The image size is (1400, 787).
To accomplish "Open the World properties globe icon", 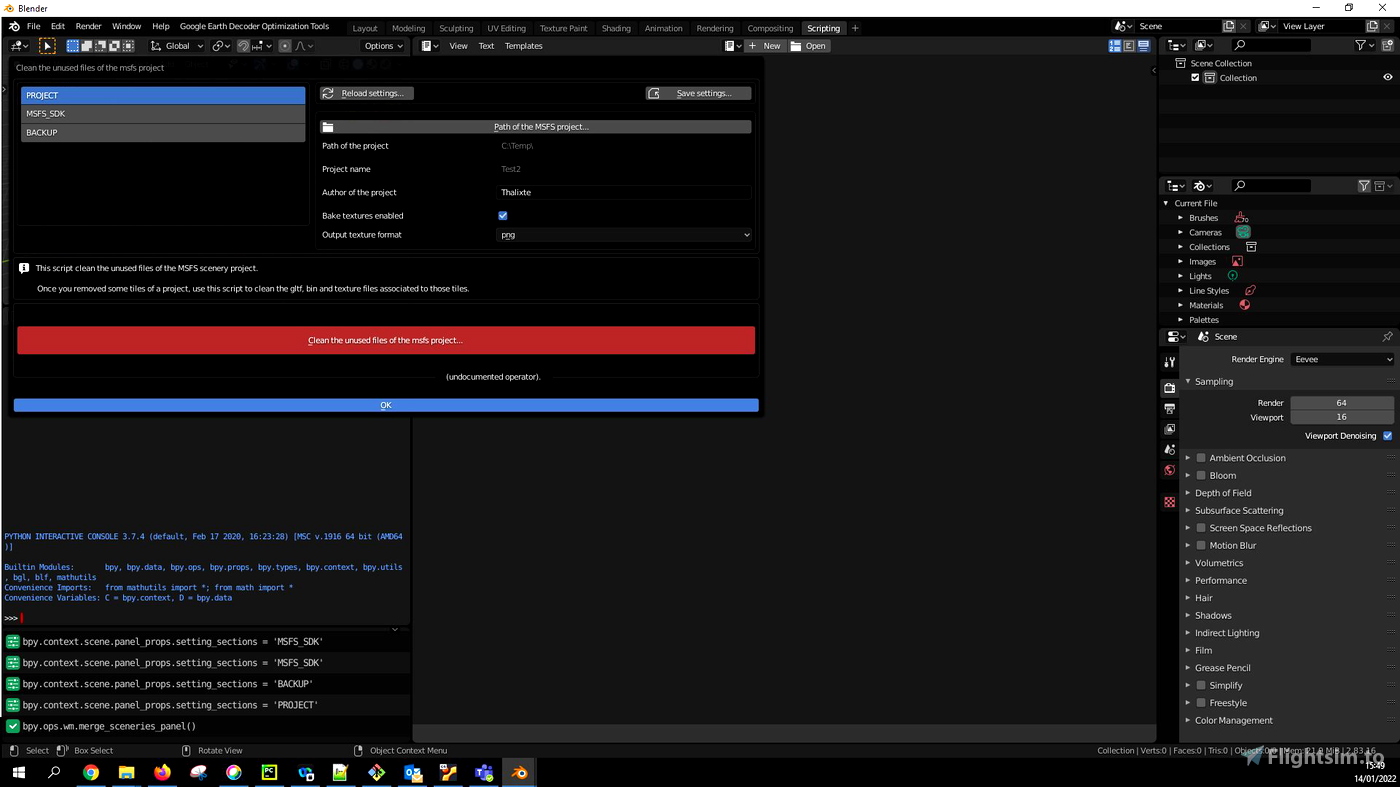I will coord(1169,470).
